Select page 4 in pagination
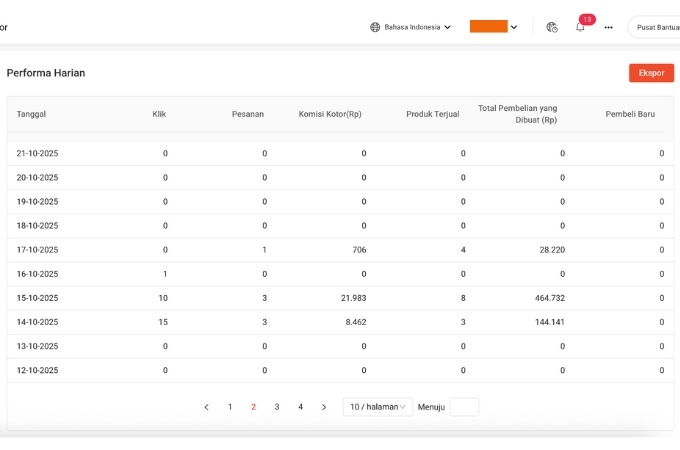The width and height of the screenshot is (680, 450). (300, 407)
